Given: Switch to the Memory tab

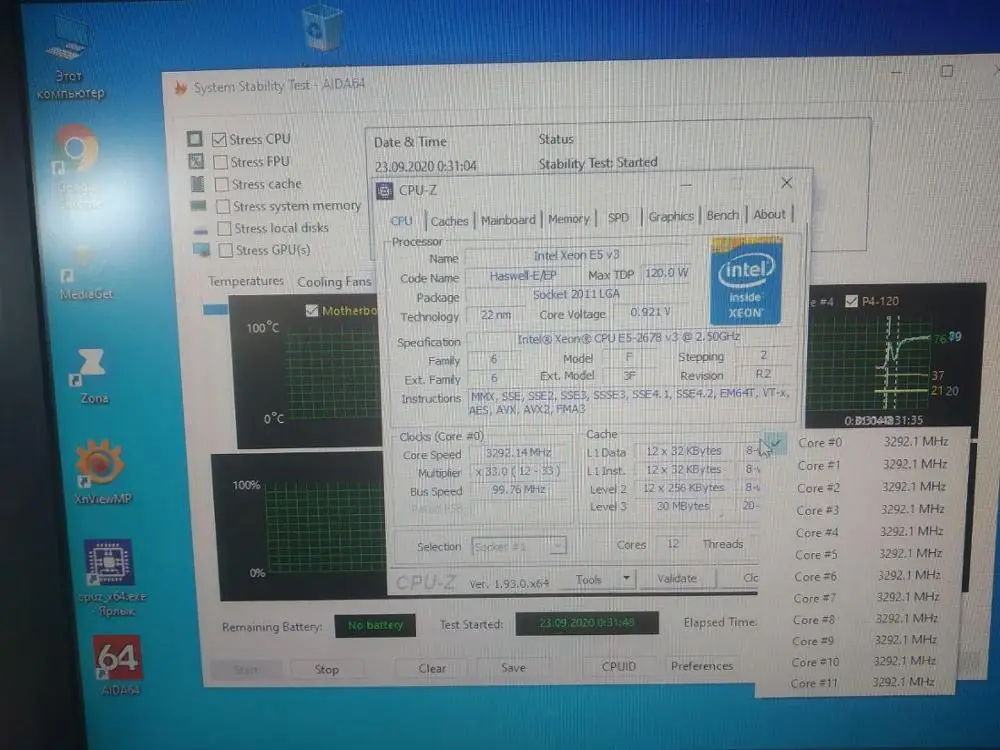Looking at the screenshot, I should [x=569, y=219].
